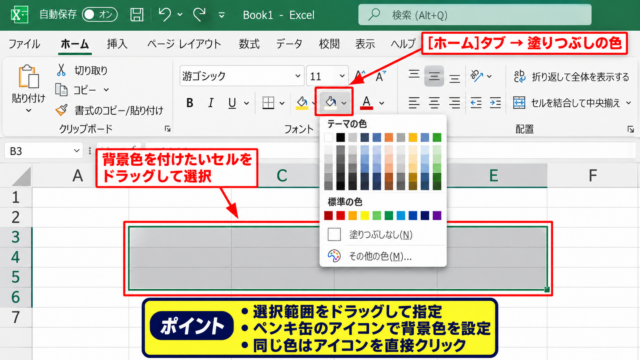Open the 配置 group dialog launcher
640x360 pixels.
pos(631,129)
